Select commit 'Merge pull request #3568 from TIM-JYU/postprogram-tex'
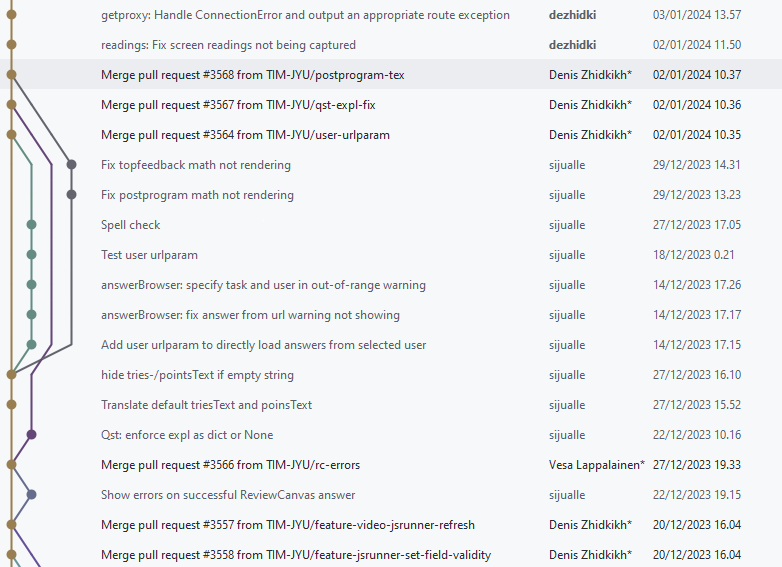Screen dimensions: 782x567 [x=252, y=75]
